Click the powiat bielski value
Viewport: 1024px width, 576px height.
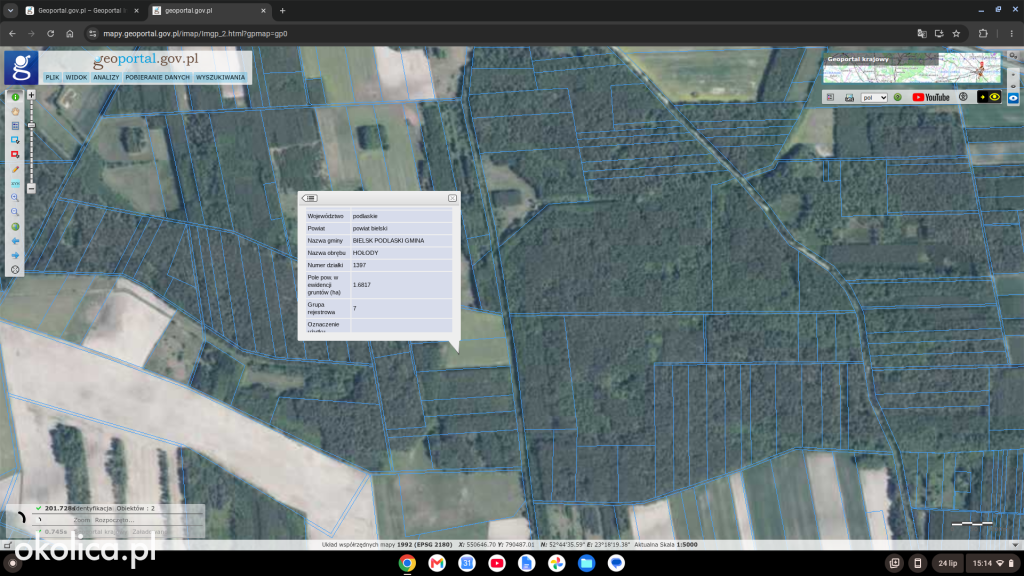point(370,228)
